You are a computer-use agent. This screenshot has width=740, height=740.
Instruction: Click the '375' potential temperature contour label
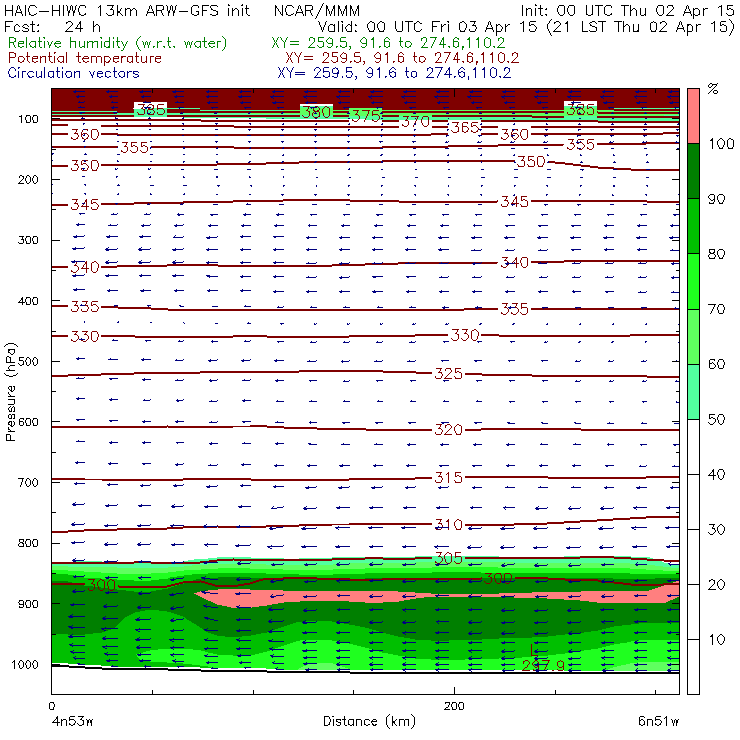tap(366, 116)
